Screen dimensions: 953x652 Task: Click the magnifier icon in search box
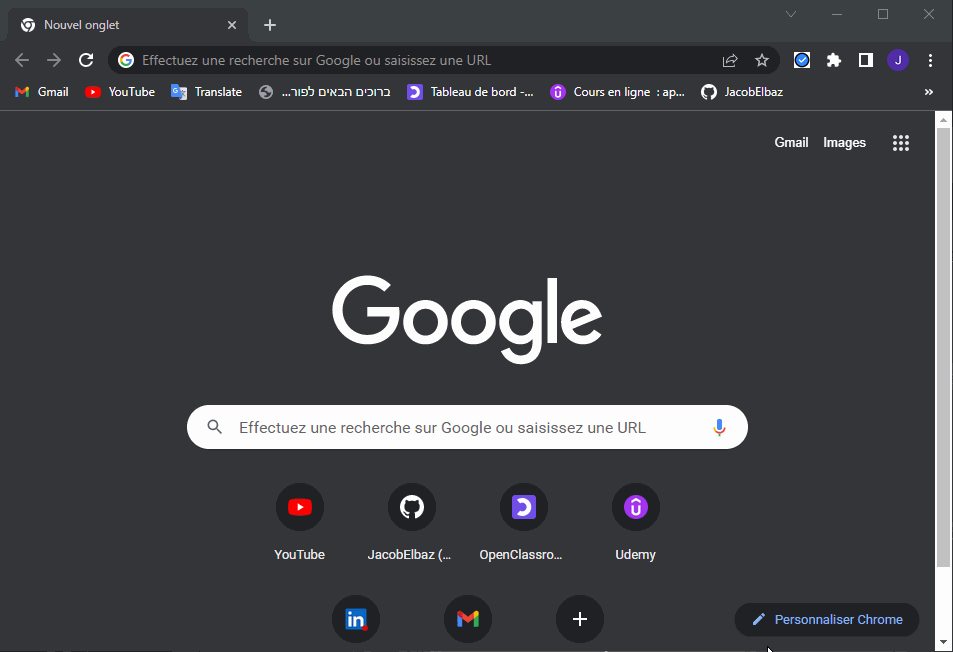point(215,427)
